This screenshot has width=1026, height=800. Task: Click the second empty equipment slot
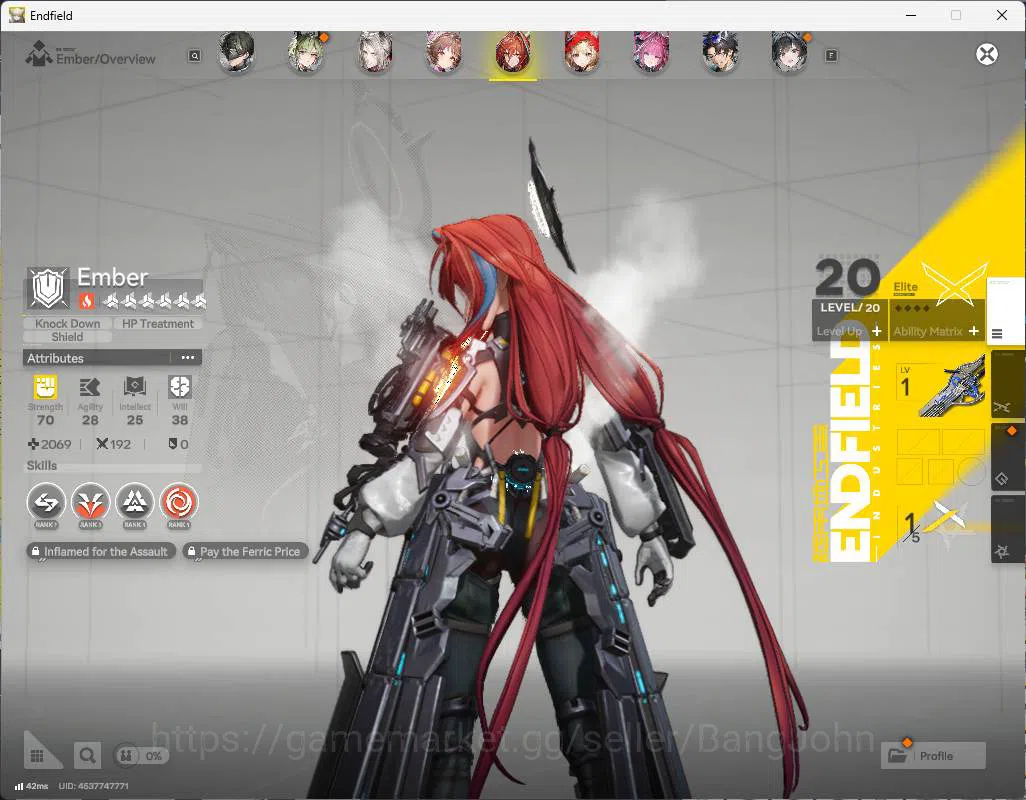963,442
